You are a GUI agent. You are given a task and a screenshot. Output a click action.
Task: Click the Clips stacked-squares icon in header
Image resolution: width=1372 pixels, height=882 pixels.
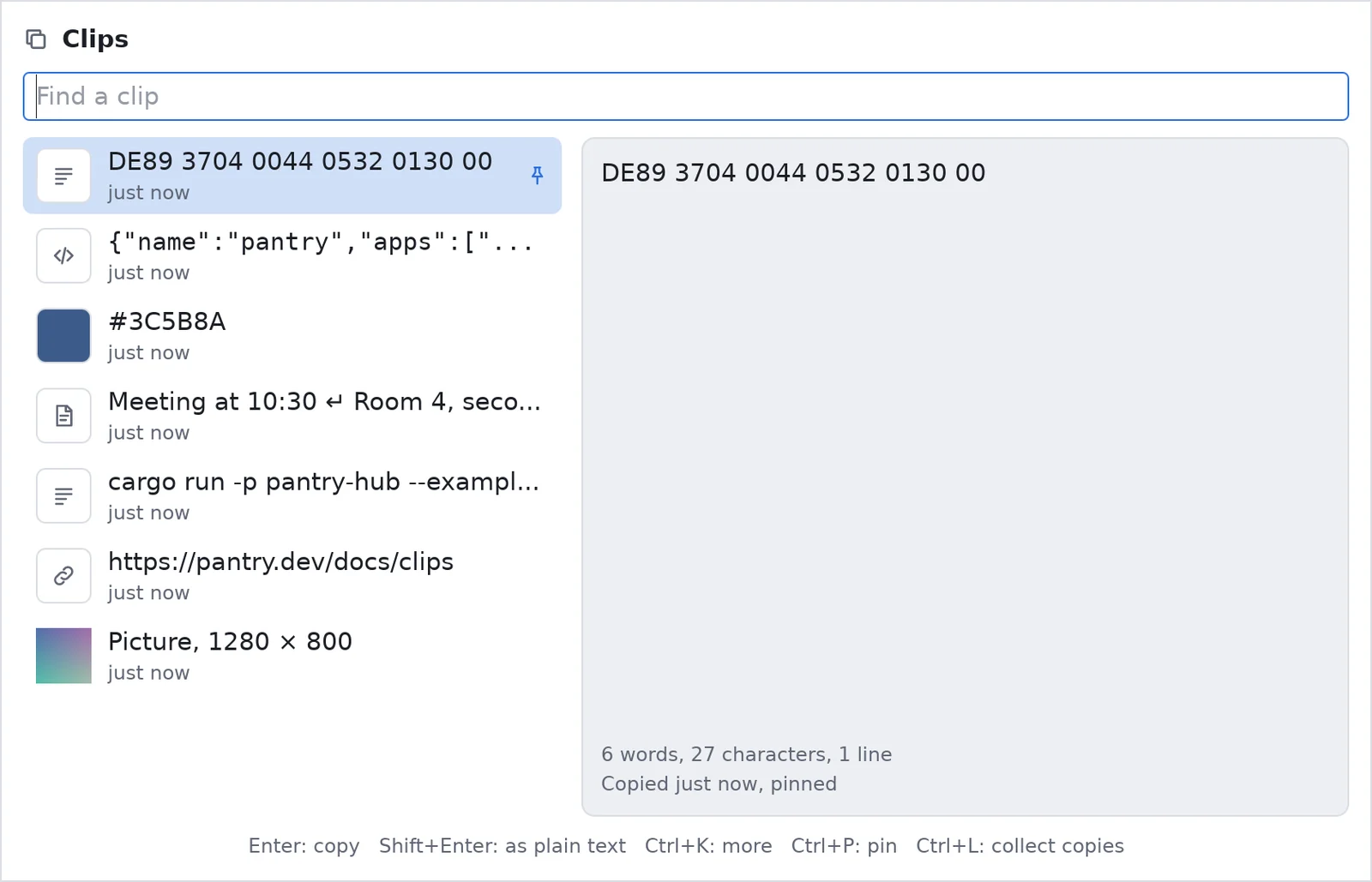tap(35, 39)
